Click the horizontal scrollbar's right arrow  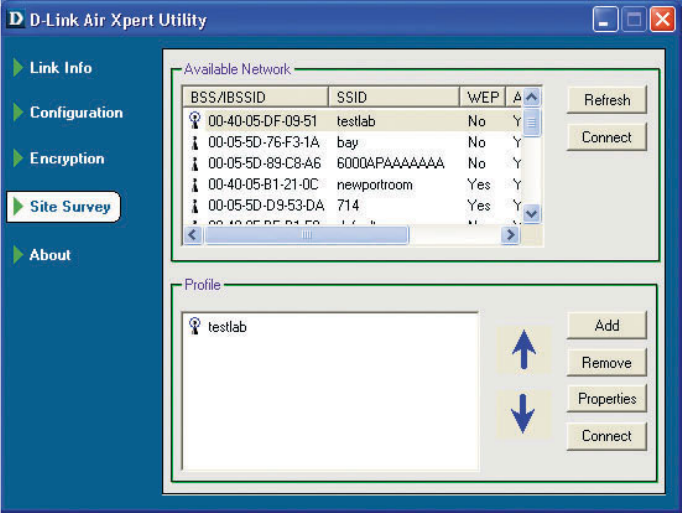click(511, 235)
